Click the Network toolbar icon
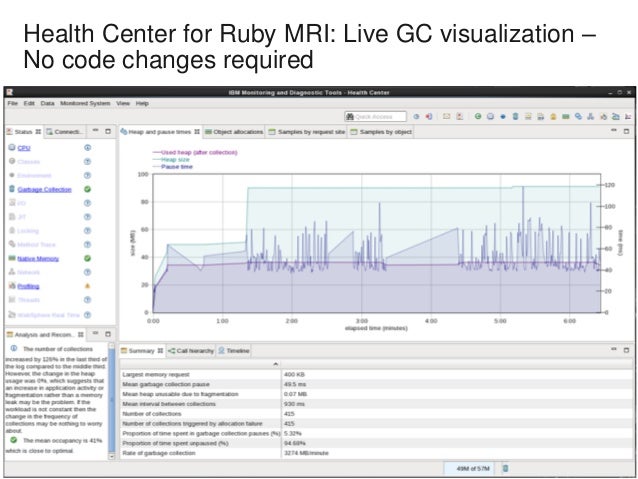Screen dimensions: 638x479 coord(590,116)
